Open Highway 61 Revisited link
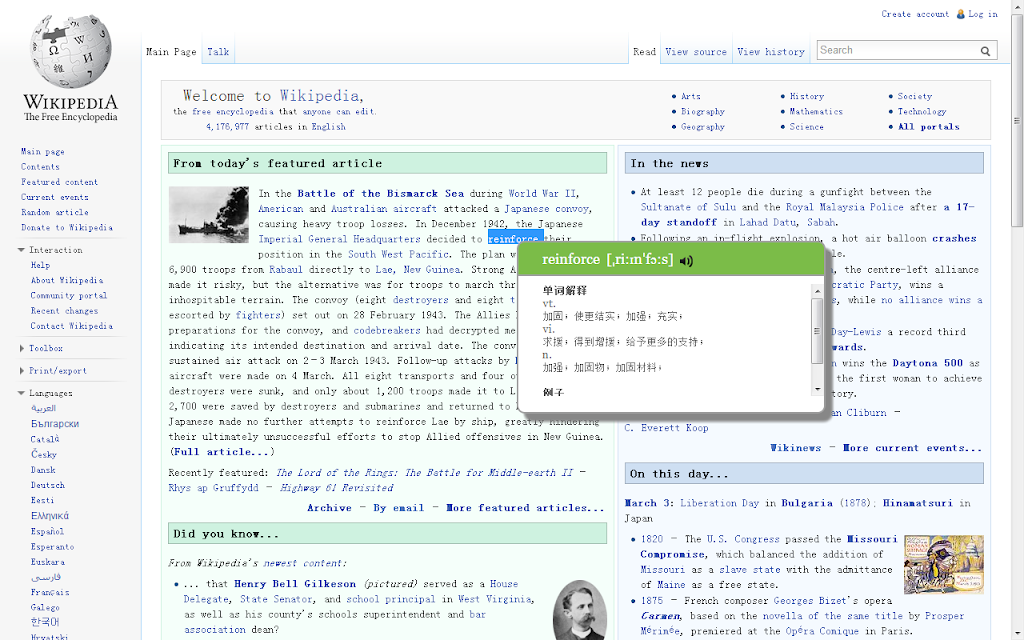 (x=336, y=488)
